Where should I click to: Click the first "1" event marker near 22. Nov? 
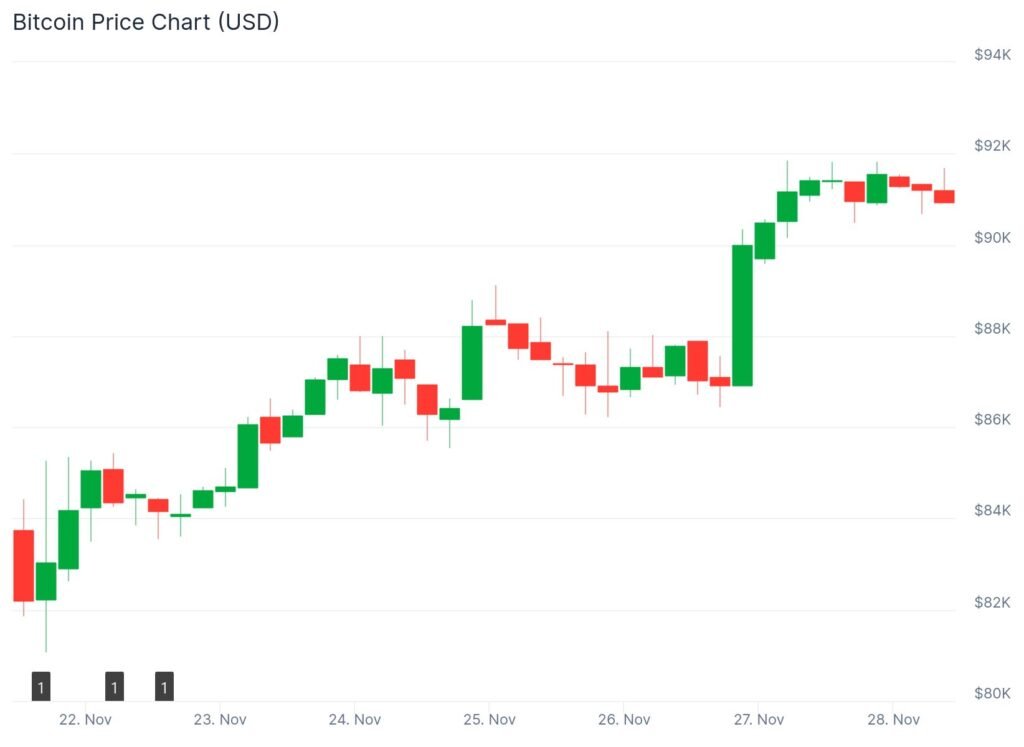41,686
